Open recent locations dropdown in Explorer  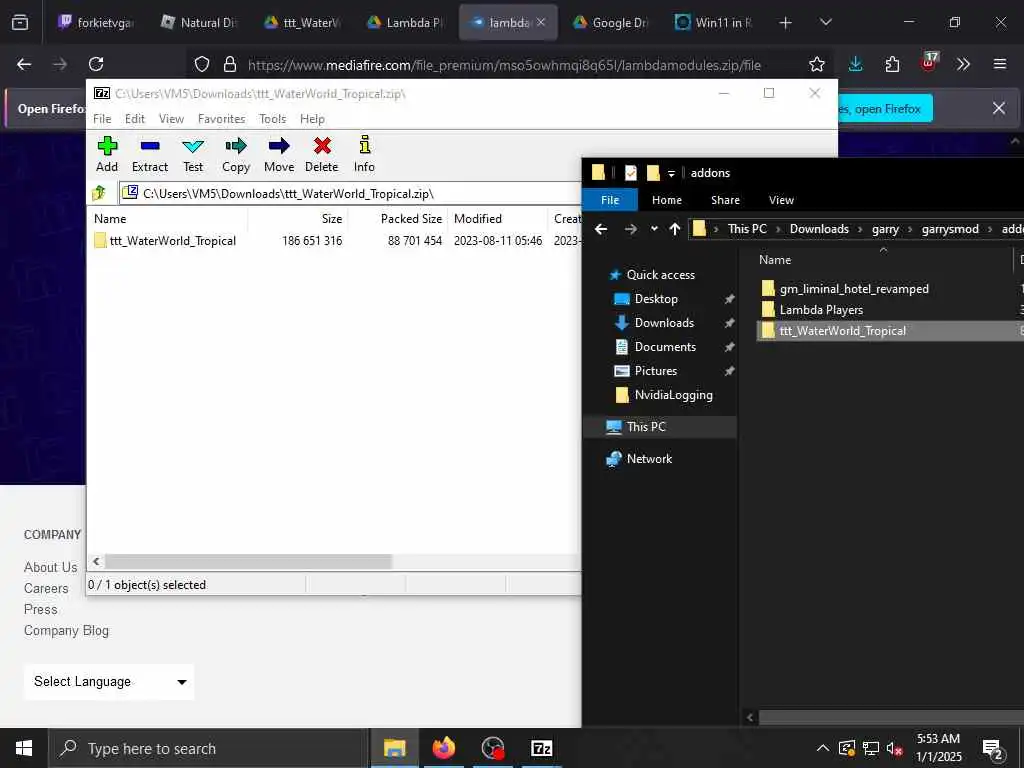(654, 229)
